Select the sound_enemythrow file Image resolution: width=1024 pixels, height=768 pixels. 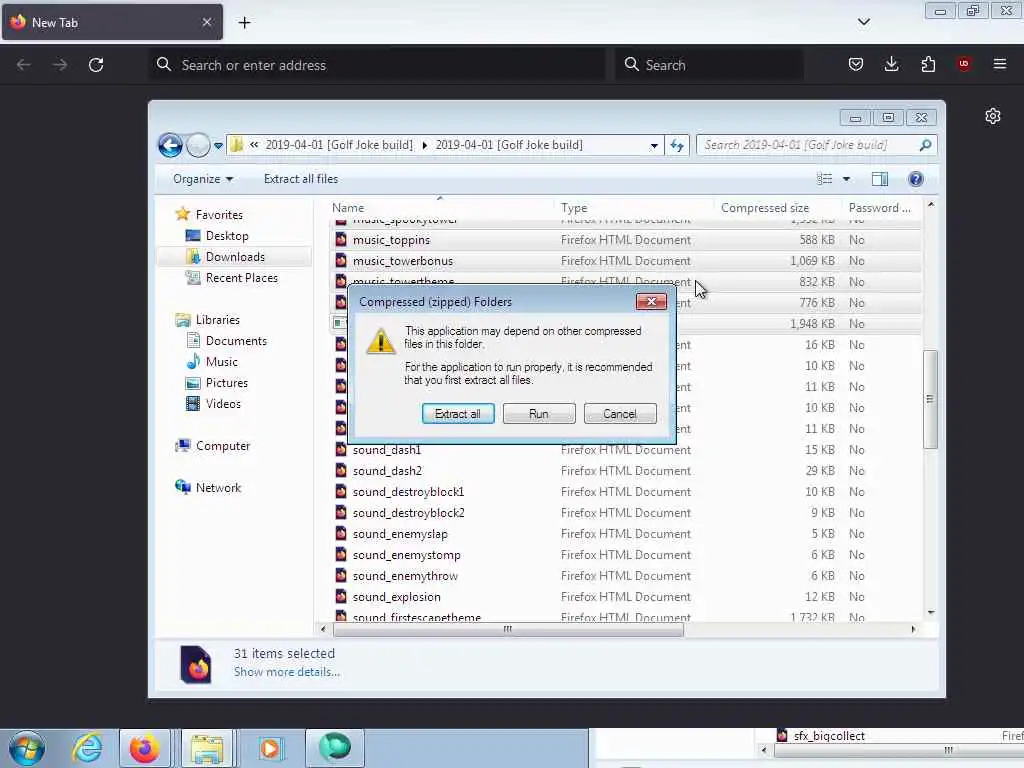[406, 576]
